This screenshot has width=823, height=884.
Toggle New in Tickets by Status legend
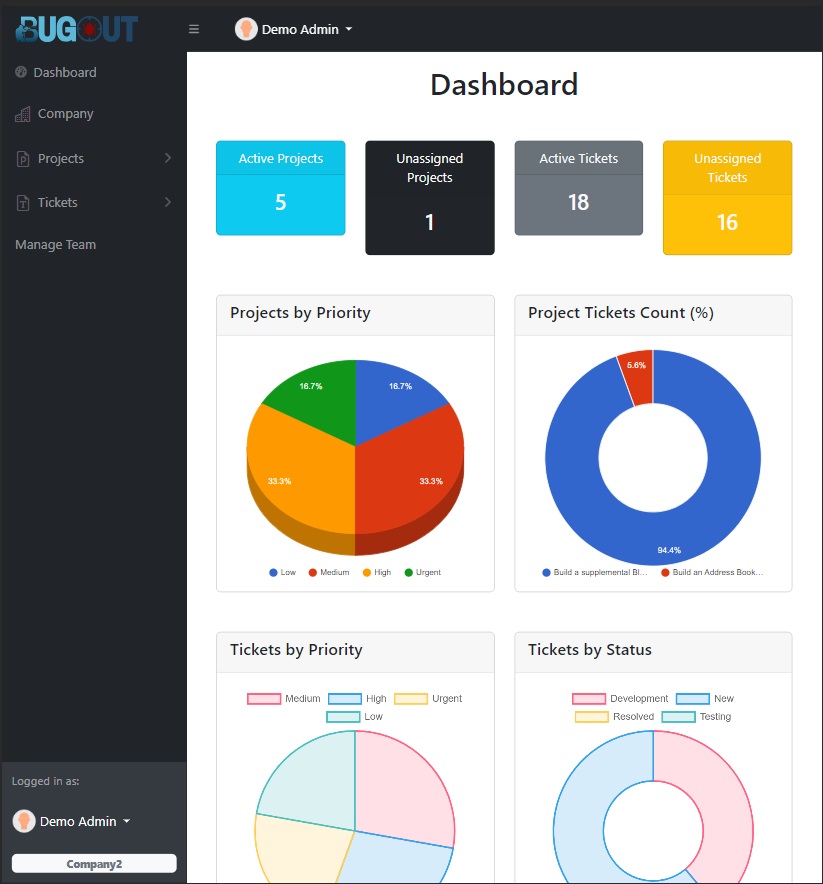[x=705, y=699]
